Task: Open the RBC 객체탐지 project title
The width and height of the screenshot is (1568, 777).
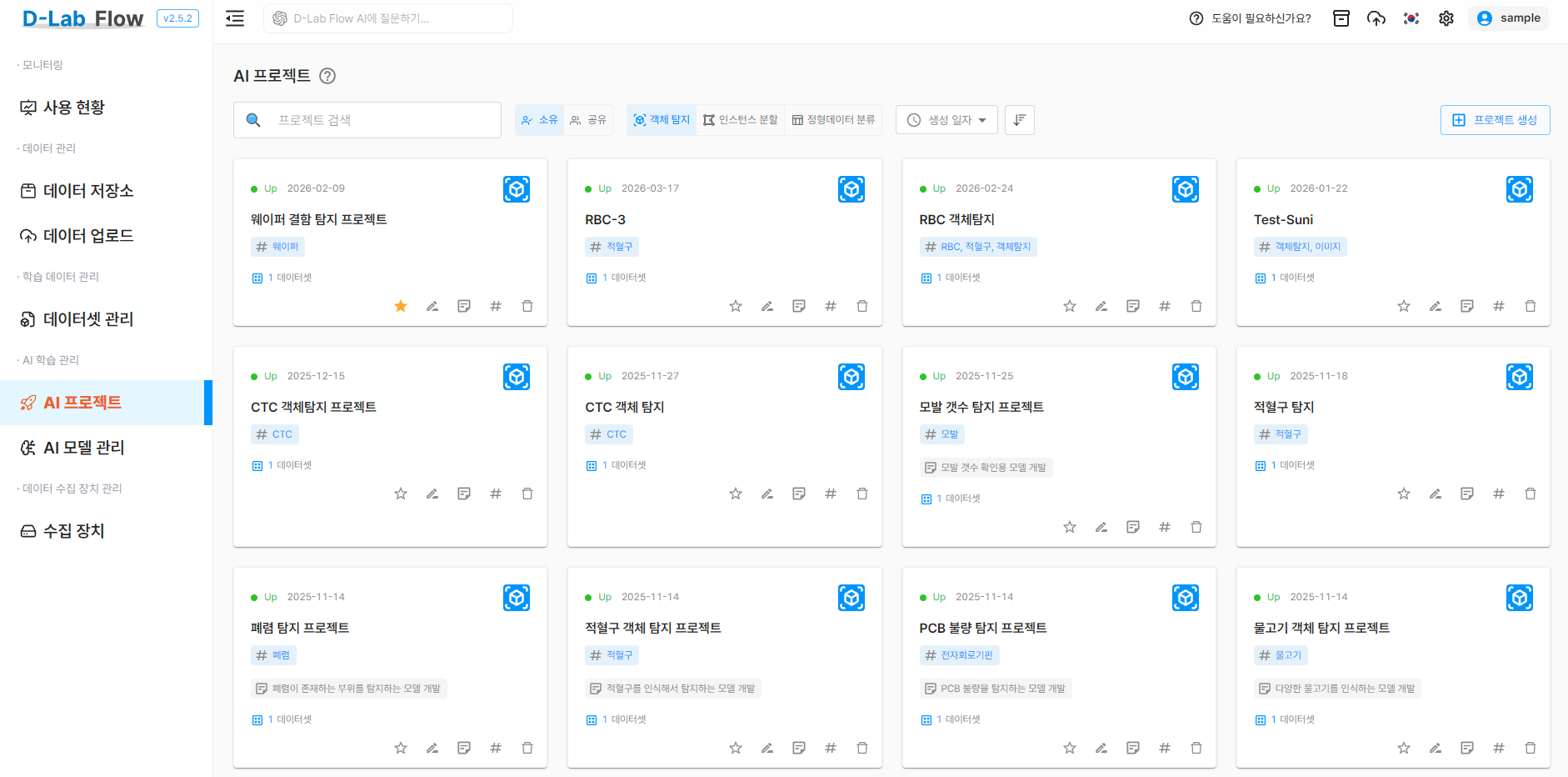Action: pos(956,219)
